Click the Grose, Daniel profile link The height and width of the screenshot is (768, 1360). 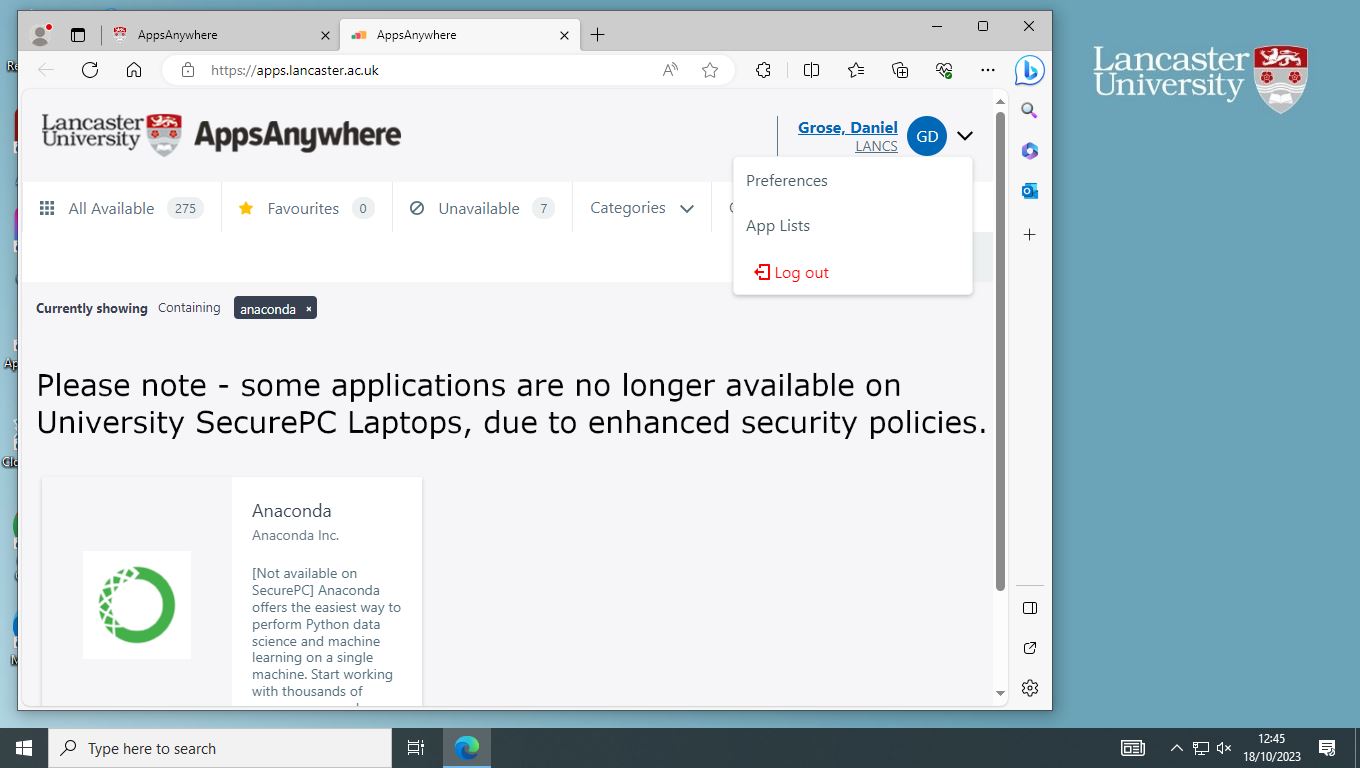(x=847, y=127)
